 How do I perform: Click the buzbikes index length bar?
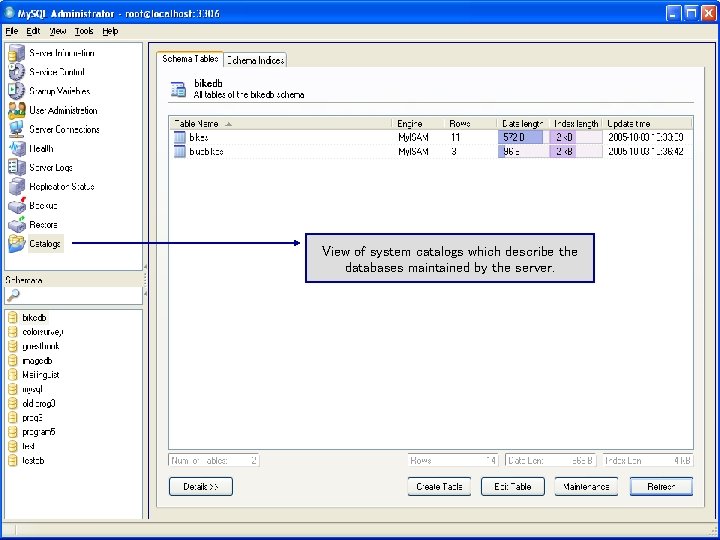coord(576,152)
